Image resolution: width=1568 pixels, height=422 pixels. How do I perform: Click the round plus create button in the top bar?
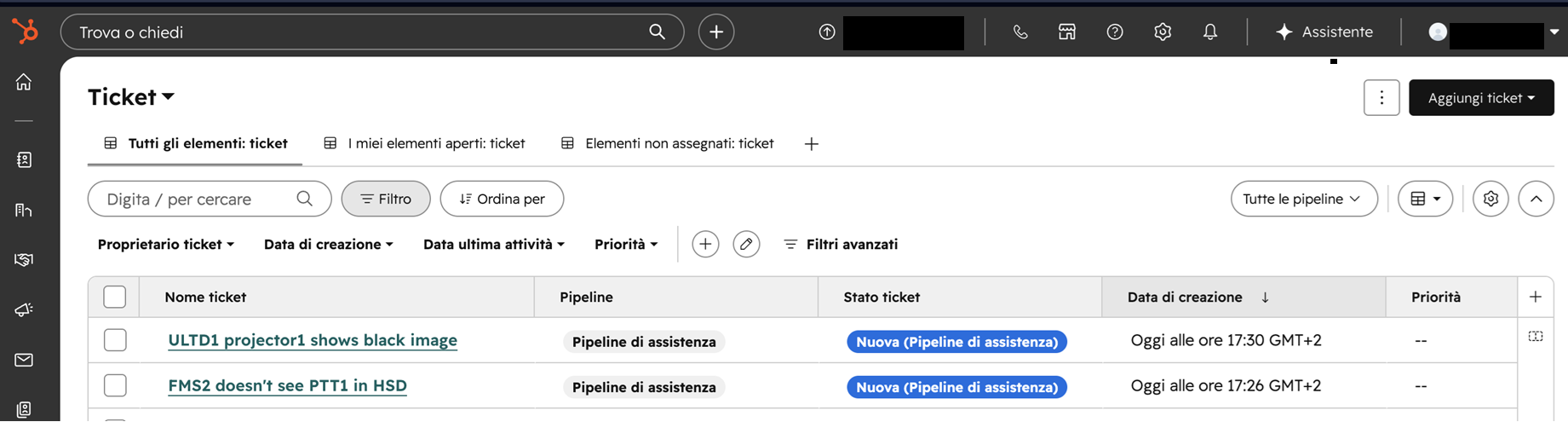point(716,32)
